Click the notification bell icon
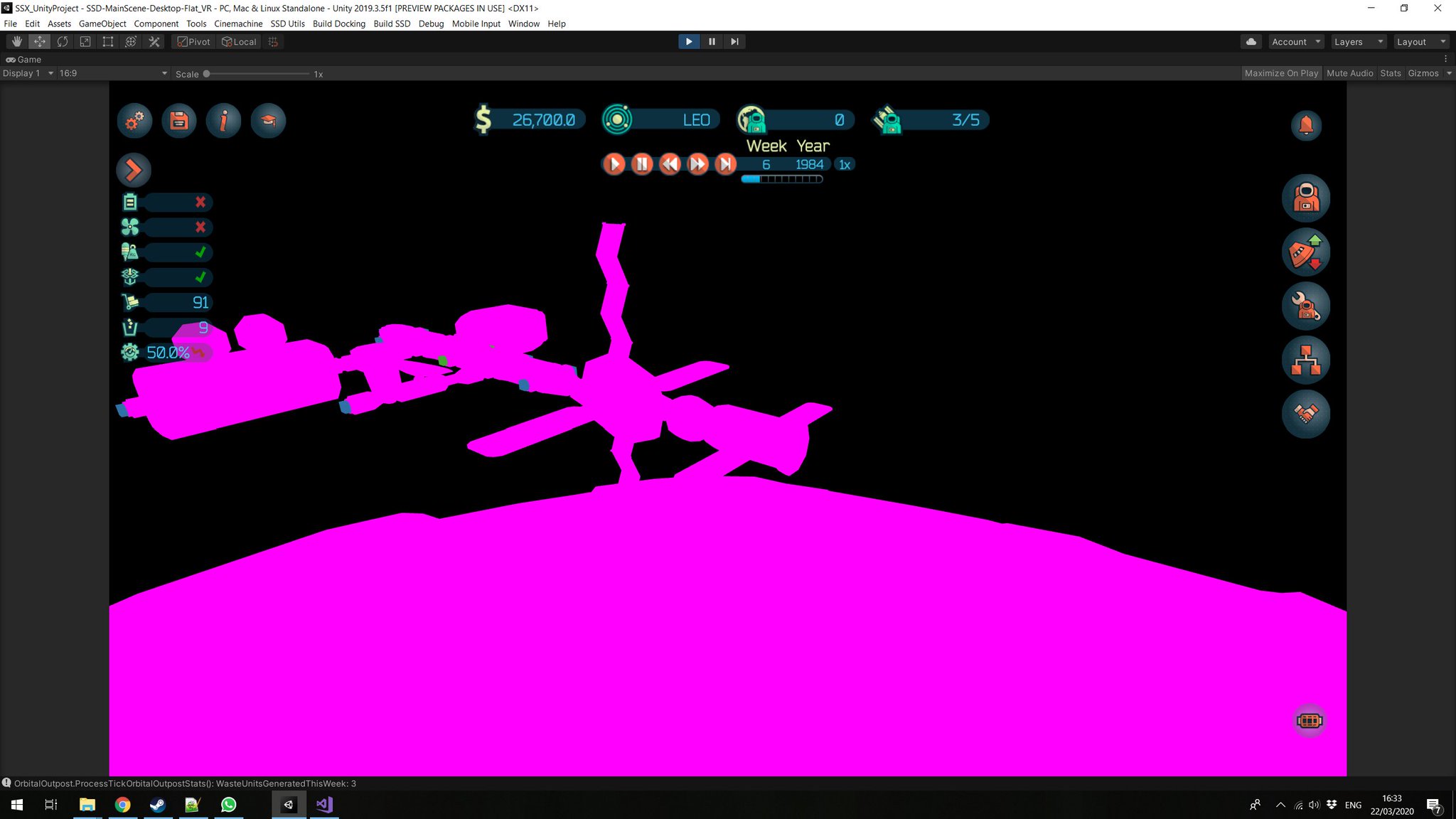Screen dimensions: 1456x819 (1306, 126)
